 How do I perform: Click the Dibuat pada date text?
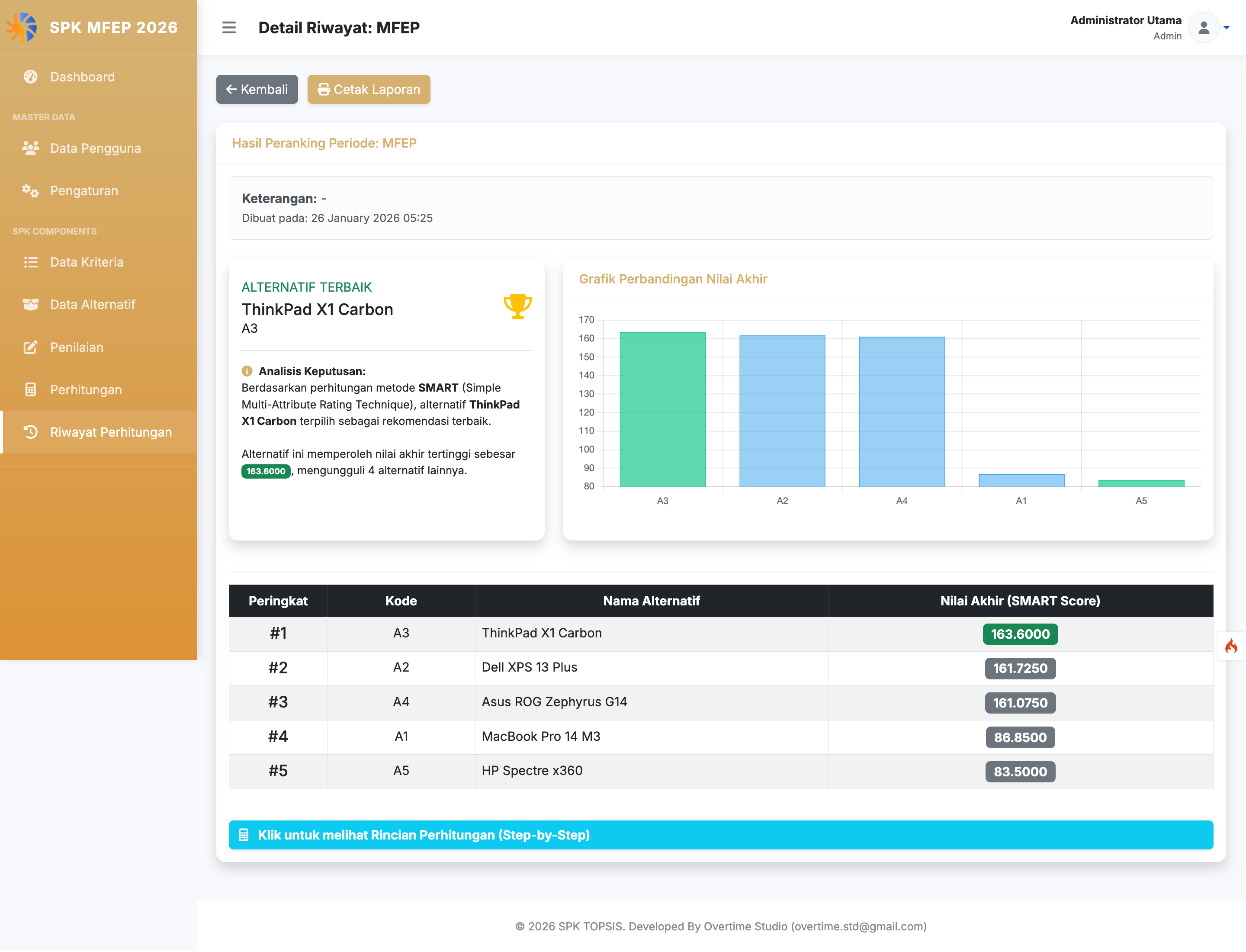337,218
